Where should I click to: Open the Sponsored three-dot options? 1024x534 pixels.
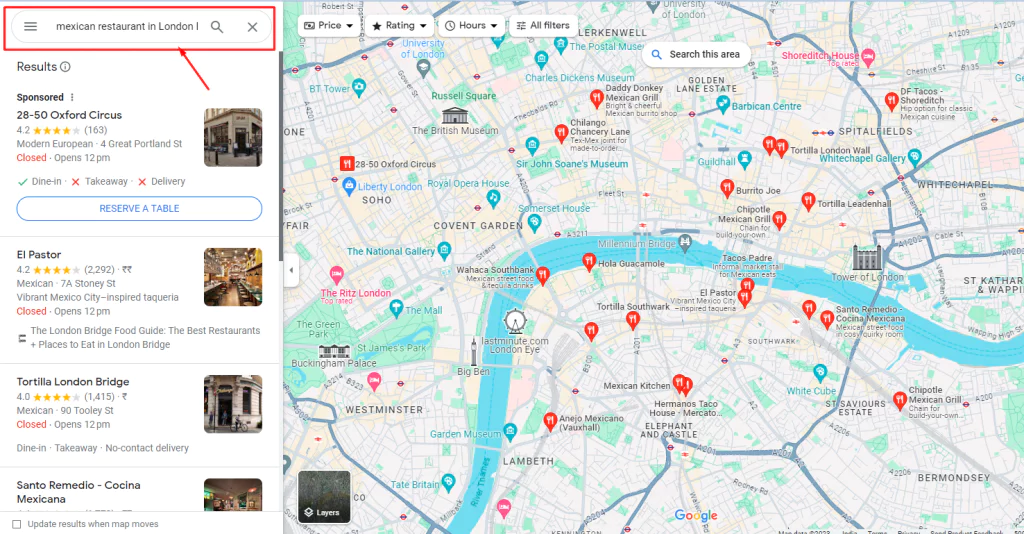tap(72, 97)
